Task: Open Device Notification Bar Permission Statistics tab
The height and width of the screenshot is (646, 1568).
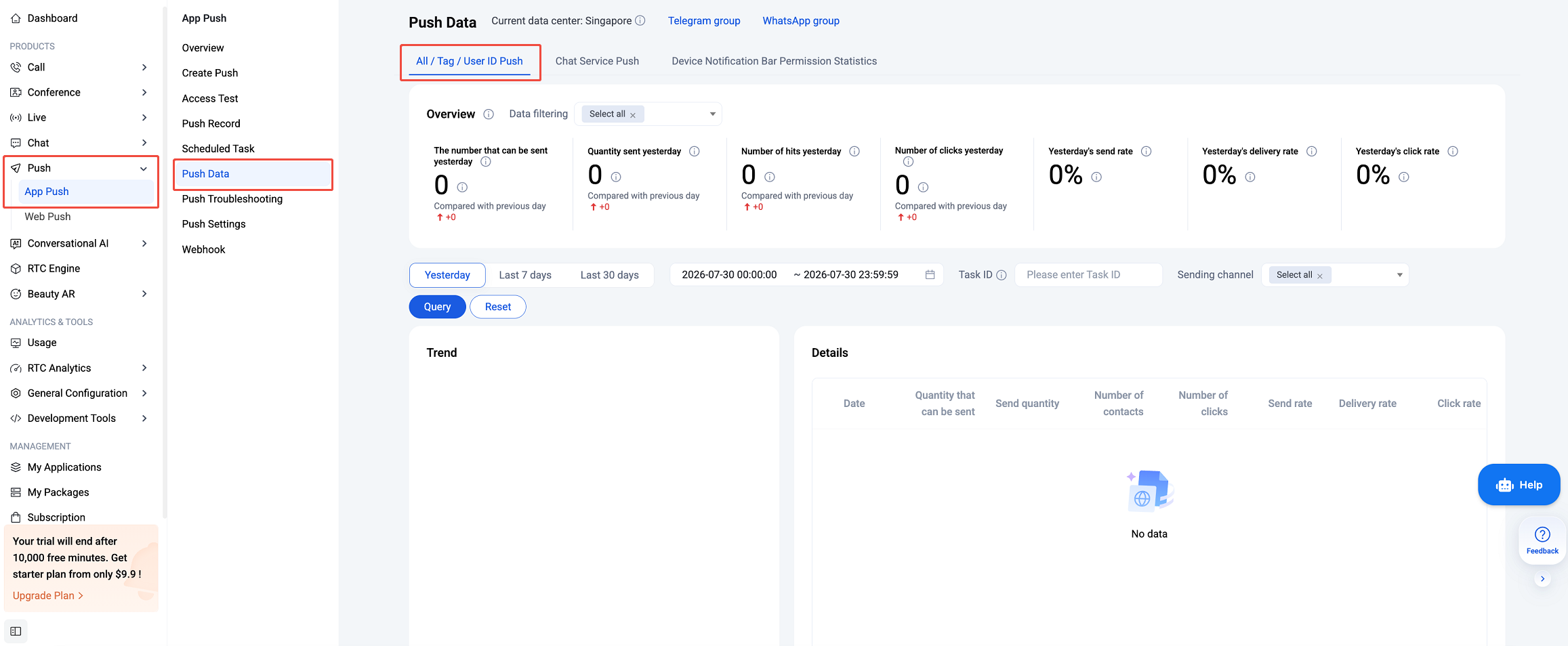Action: [774, 61]
